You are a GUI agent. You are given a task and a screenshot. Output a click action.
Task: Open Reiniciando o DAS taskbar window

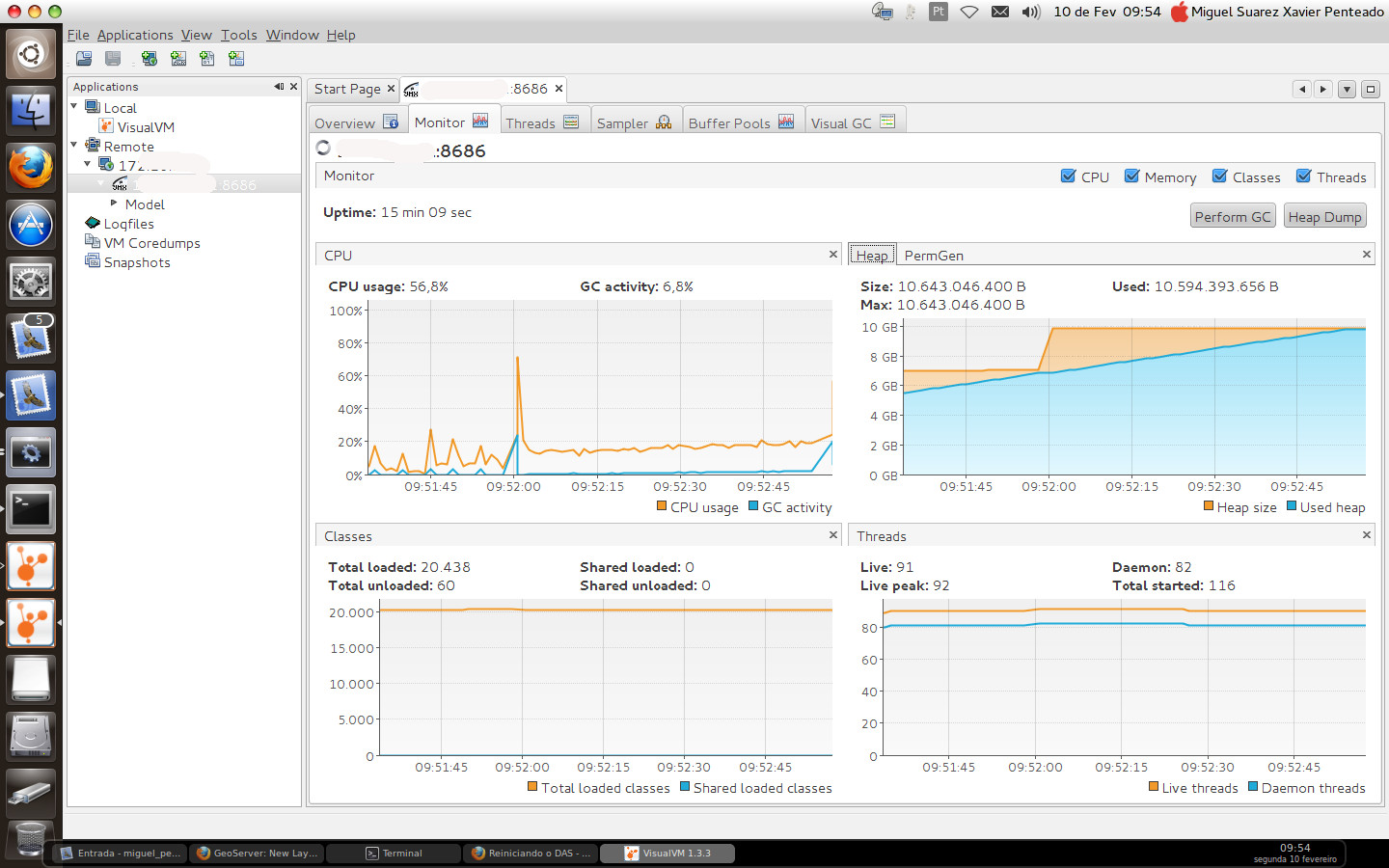point(531,853)
